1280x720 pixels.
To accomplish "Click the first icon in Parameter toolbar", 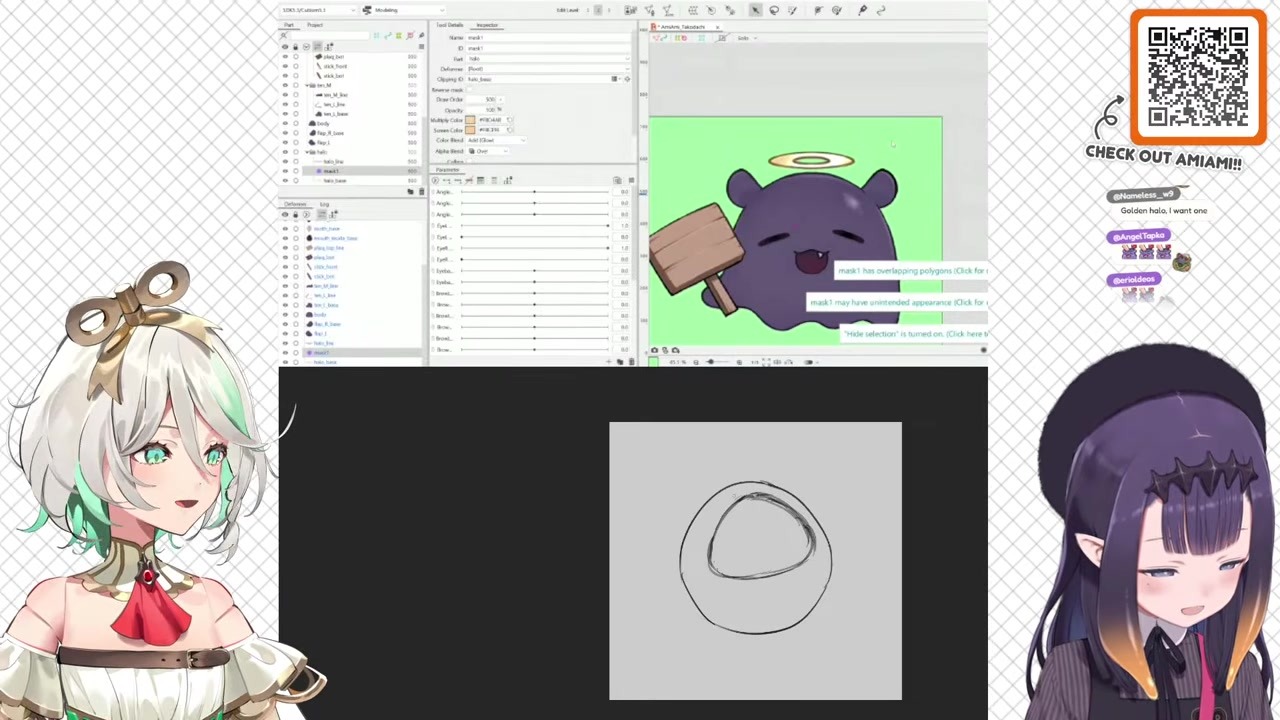I will [435, 180].
